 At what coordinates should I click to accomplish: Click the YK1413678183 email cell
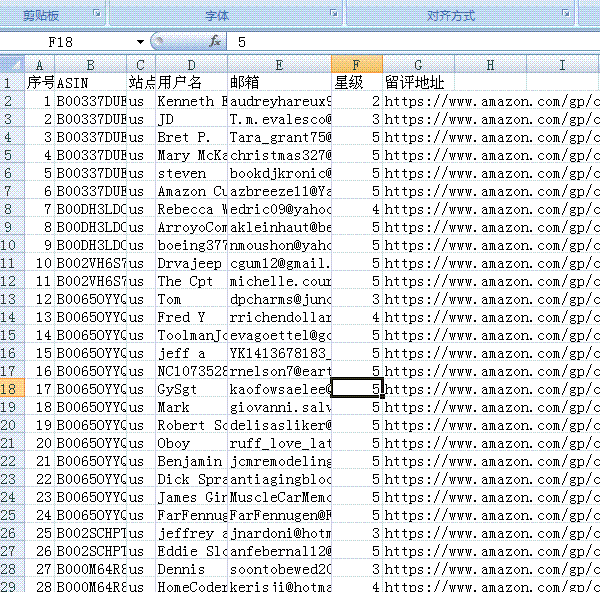point(279,353)
